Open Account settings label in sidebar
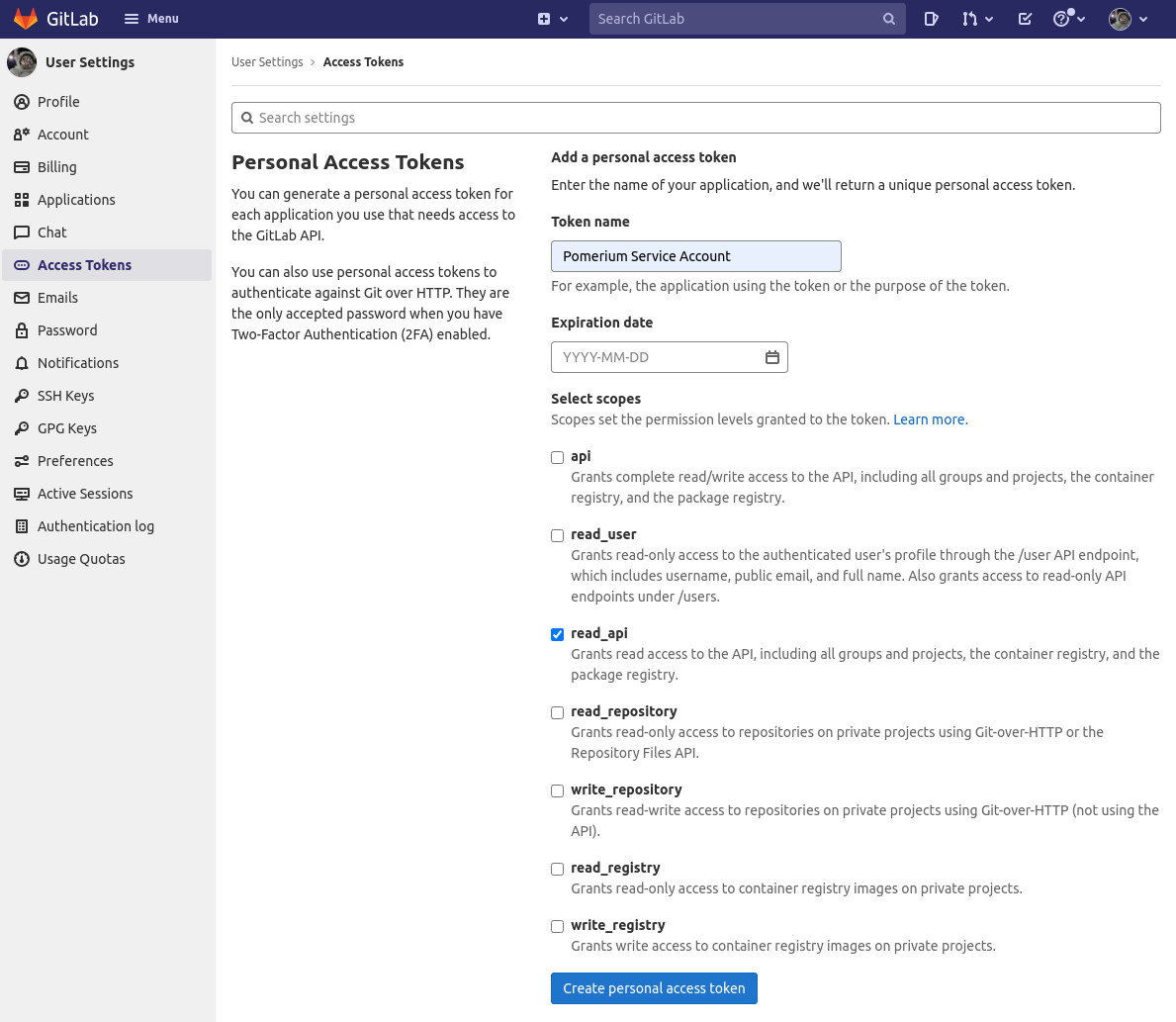 coord(63,135)
